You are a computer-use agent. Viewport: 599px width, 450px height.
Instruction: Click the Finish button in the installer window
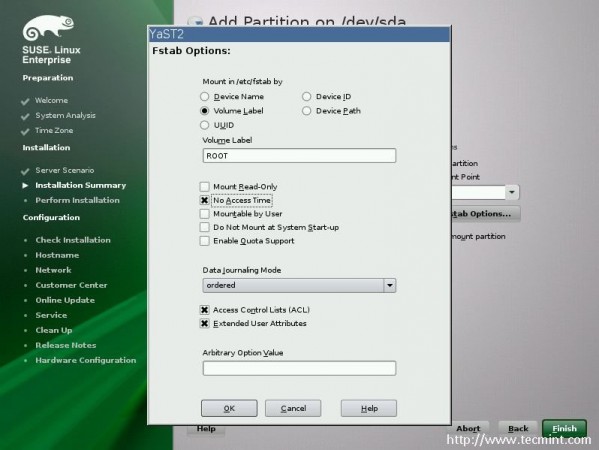pyautogui.click(x=564, y=428)
